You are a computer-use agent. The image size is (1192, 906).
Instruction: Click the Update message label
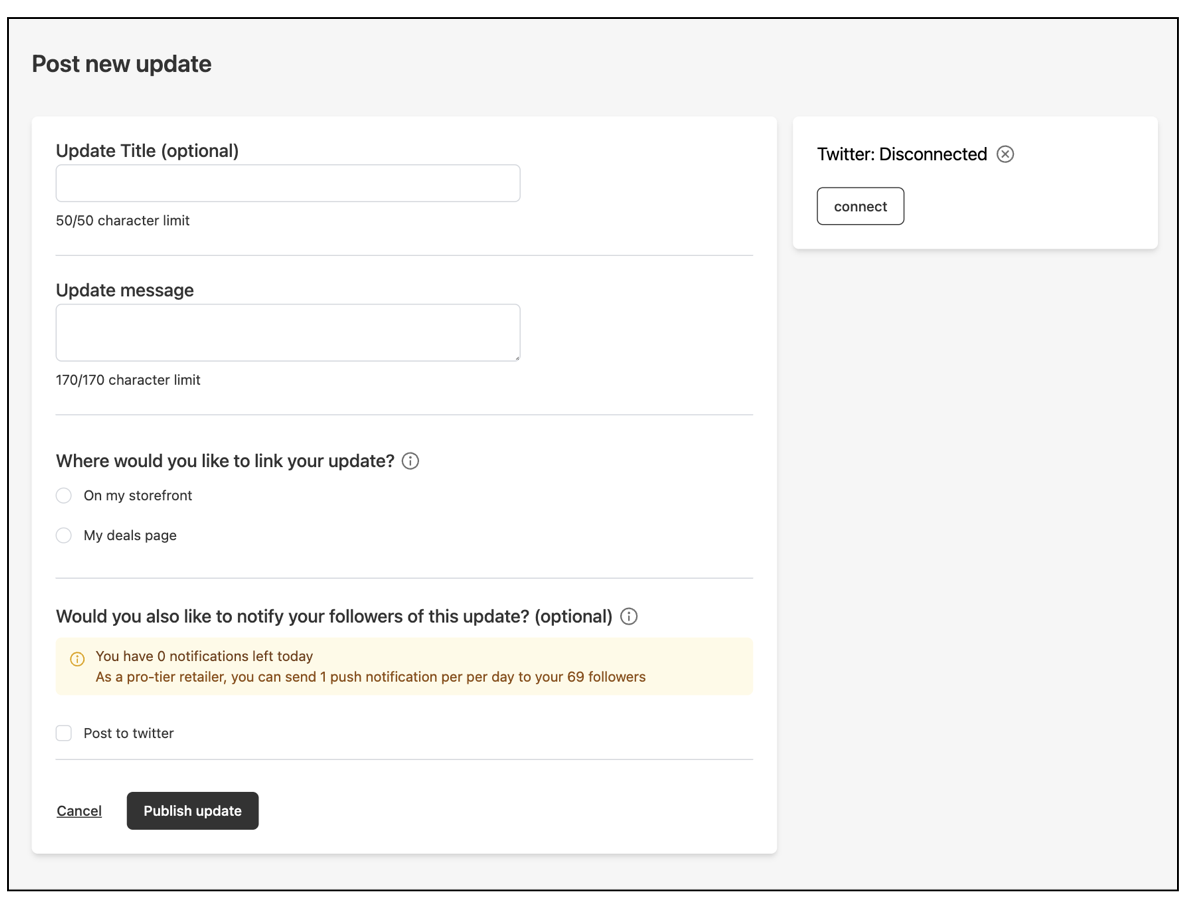click(125, 290)
